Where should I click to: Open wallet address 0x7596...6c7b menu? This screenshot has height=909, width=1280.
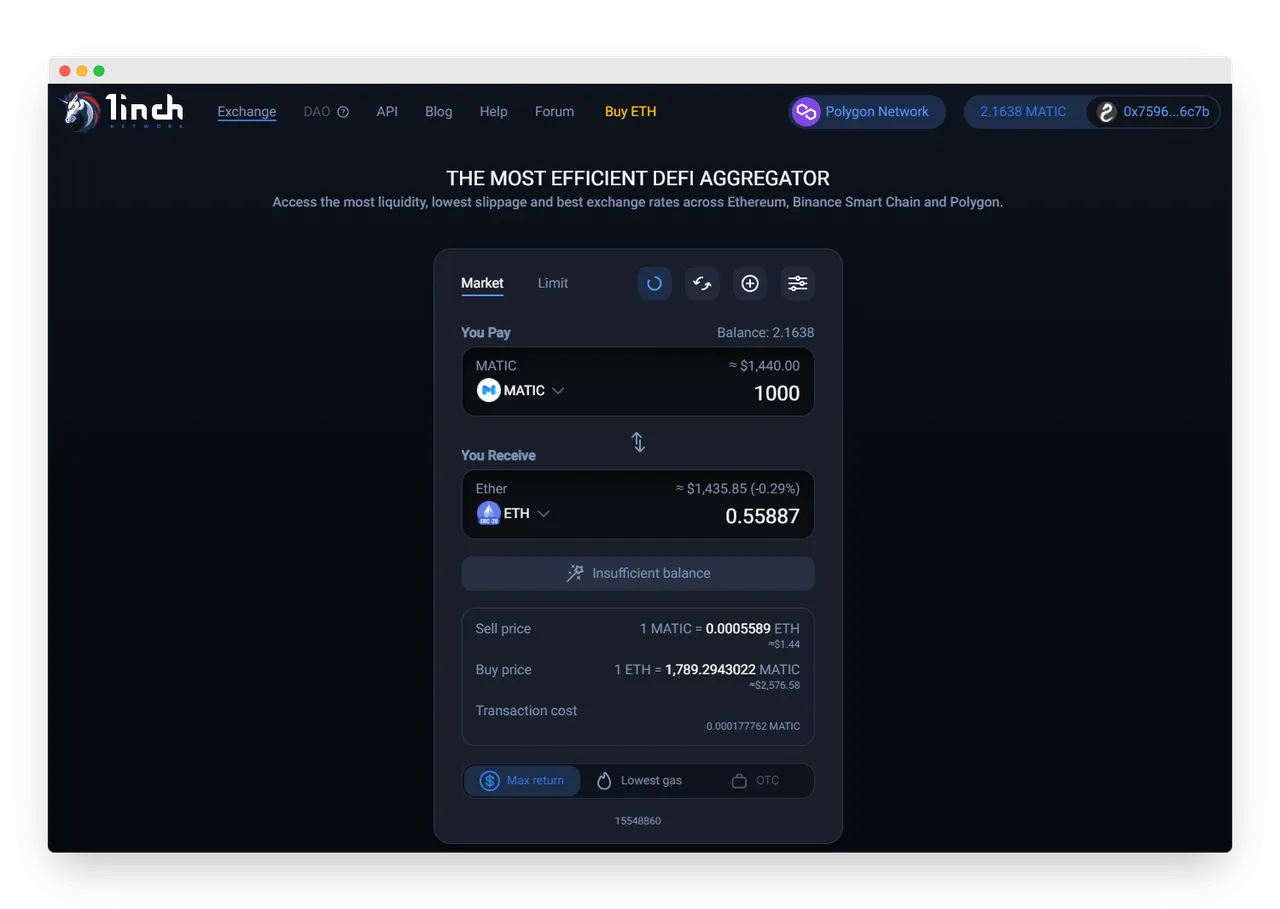click(1154, 112)
